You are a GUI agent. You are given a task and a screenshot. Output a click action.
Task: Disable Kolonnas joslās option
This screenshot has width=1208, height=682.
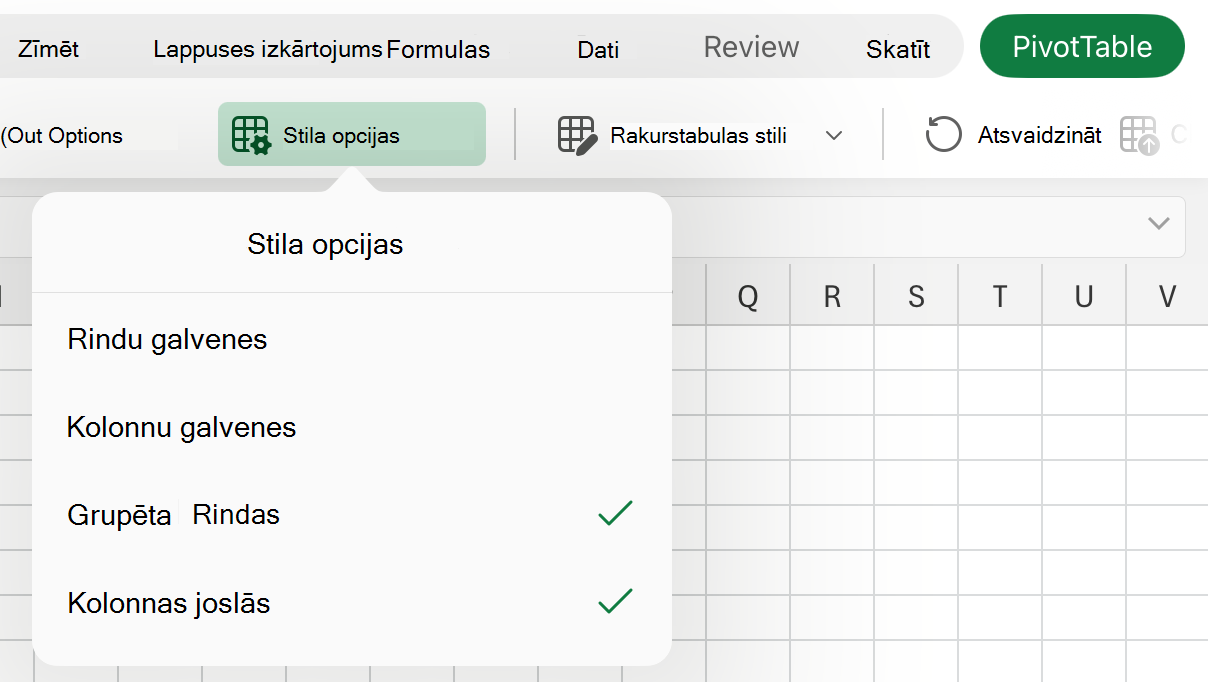pos(351,603)
